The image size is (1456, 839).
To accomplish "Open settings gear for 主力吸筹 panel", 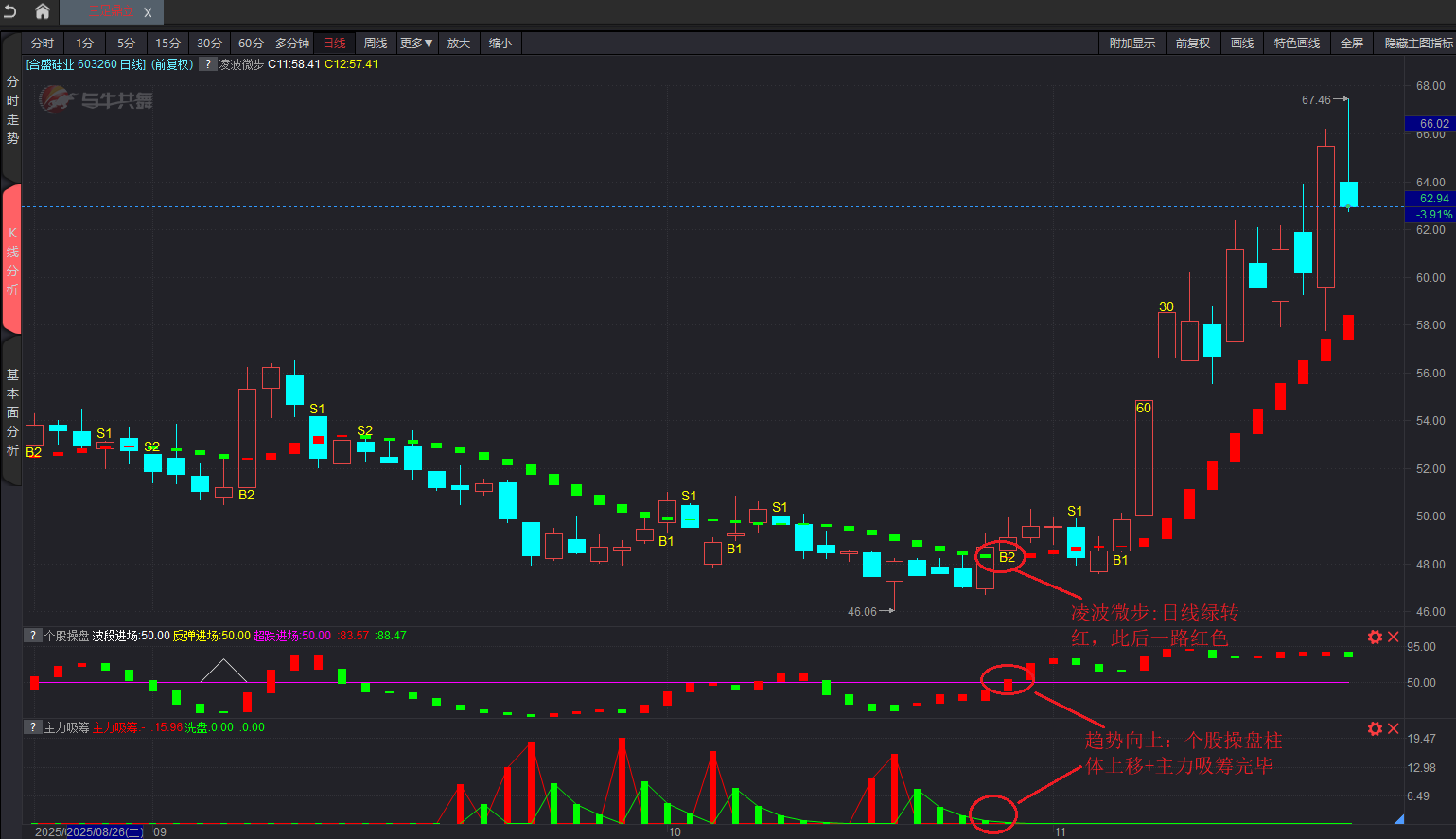I will tap(1375, 728).
